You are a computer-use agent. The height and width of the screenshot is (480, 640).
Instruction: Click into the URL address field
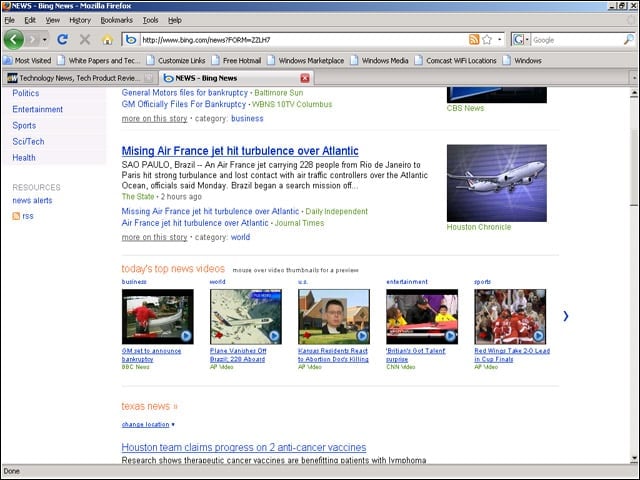[x=304, y=40]
